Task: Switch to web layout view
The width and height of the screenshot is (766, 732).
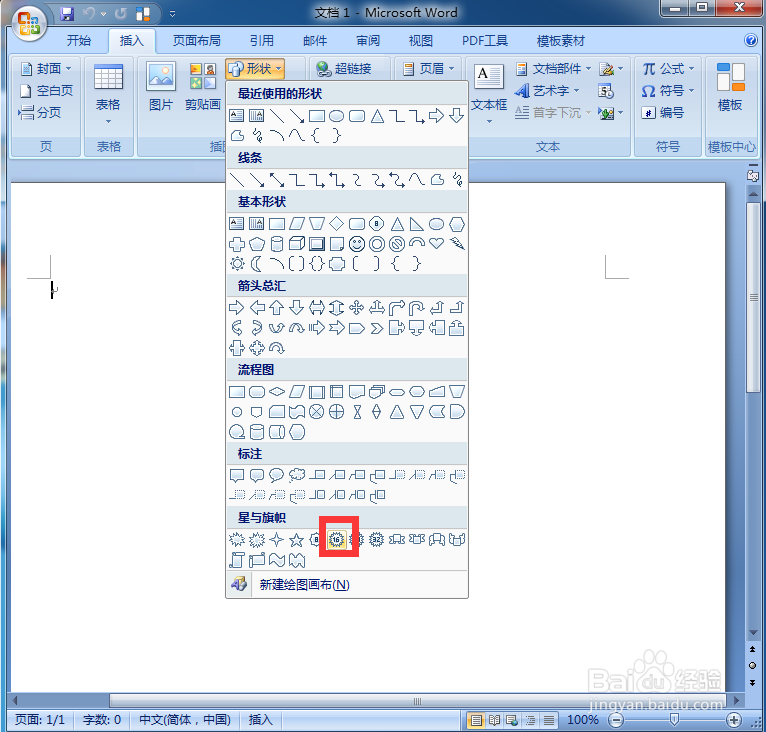Action: coord(512,720)
